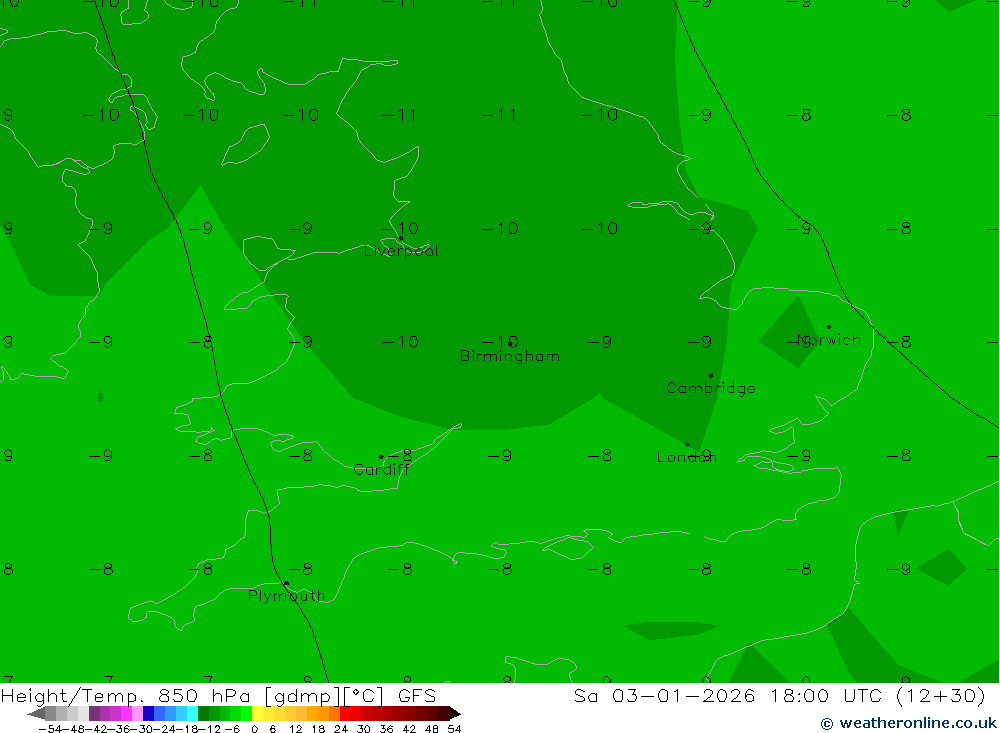Click the legend label '54'
1000x733 pixels.
(454, 729)
